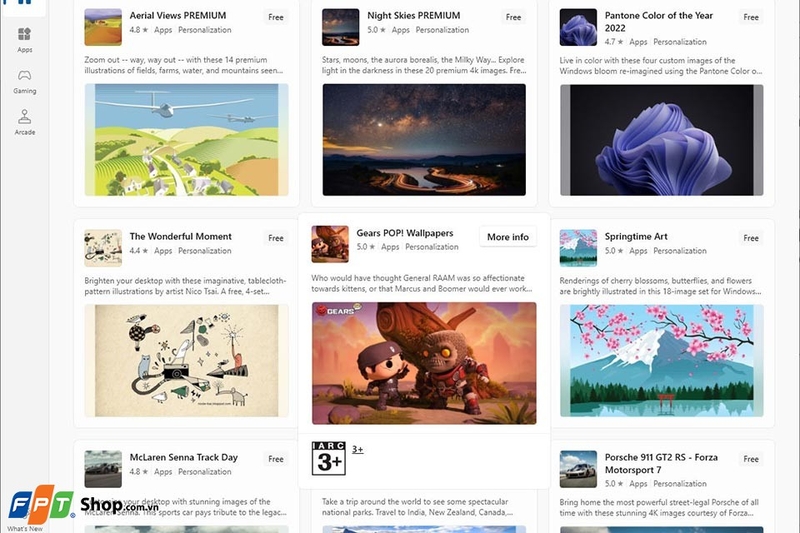Open The Wonderful Moment illustration preview
This screenshot has width=800, height=533.
point(186,361)
